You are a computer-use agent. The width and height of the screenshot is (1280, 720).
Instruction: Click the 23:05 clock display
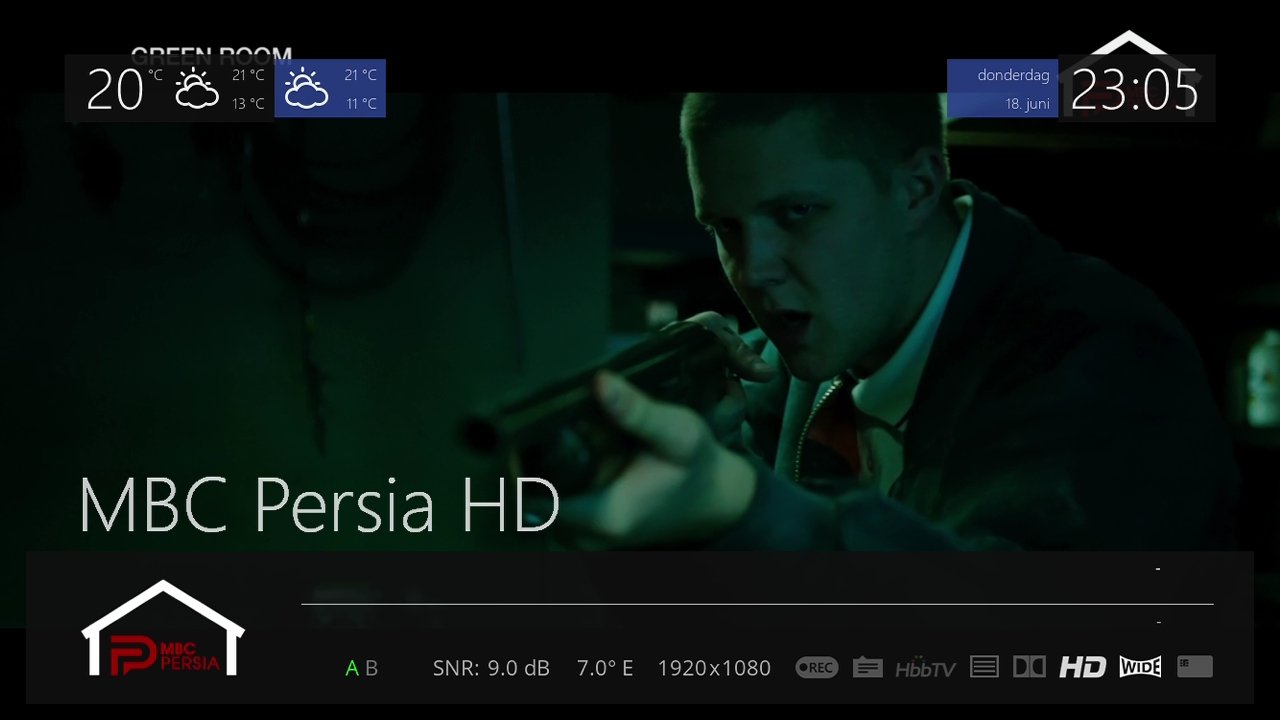1134,90
